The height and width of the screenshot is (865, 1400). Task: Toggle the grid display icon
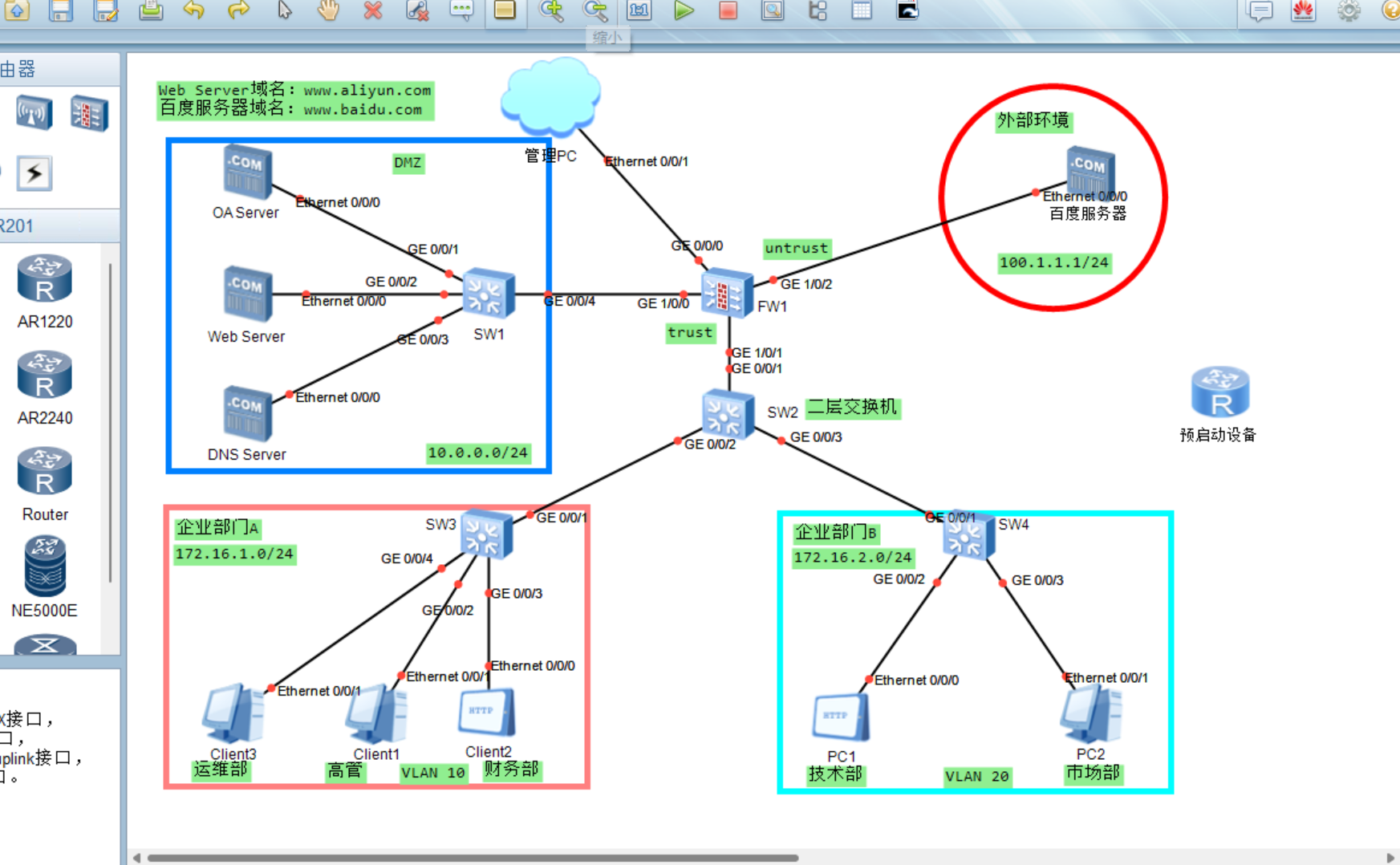tap(862, 10)
